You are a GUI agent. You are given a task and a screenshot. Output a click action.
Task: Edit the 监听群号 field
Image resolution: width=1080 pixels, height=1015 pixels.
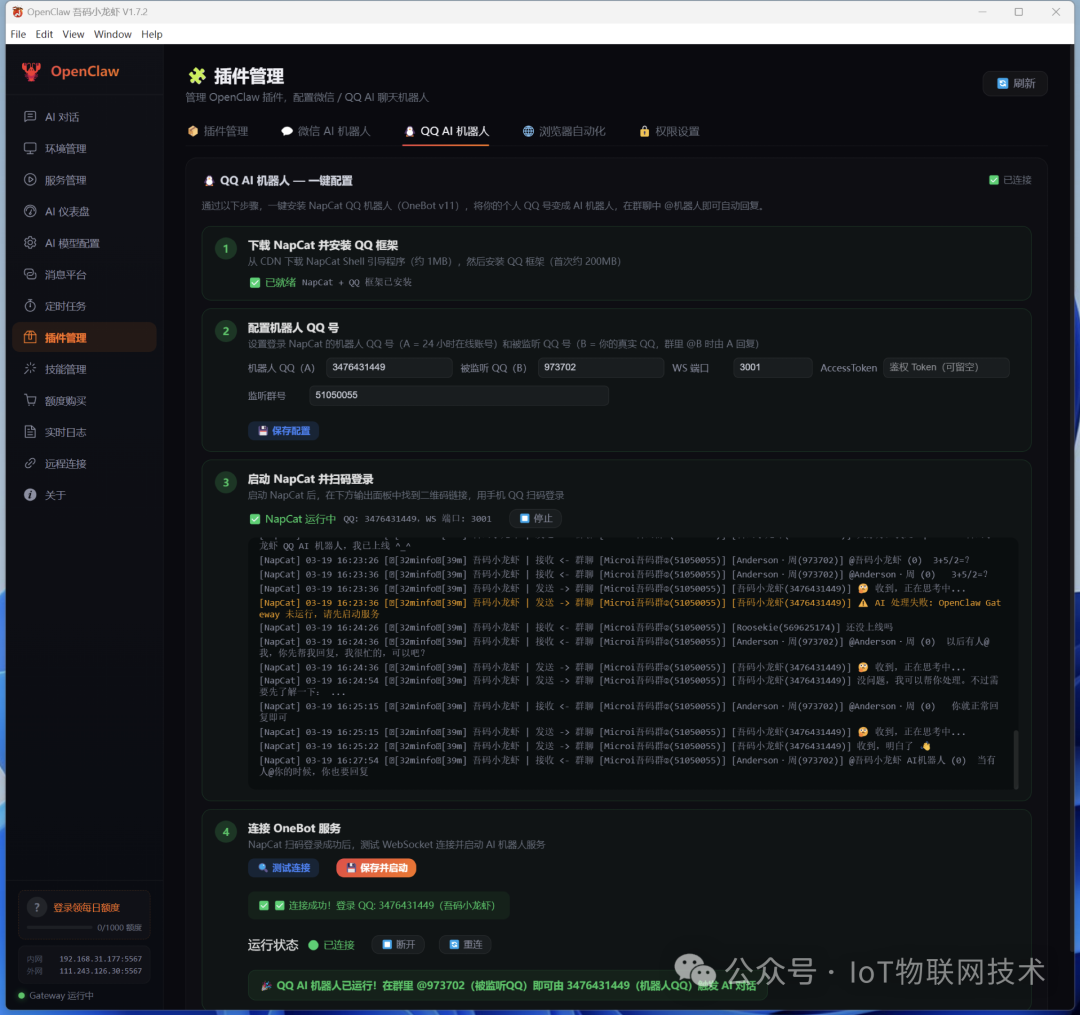click(459, 395)
